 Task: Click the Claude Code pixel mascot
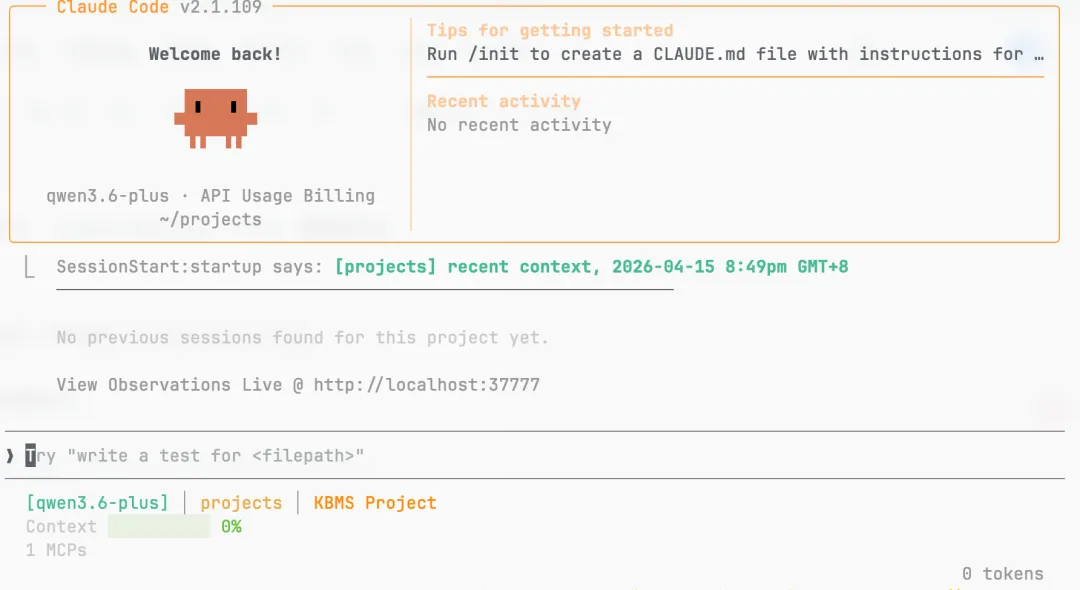point(215,118)
